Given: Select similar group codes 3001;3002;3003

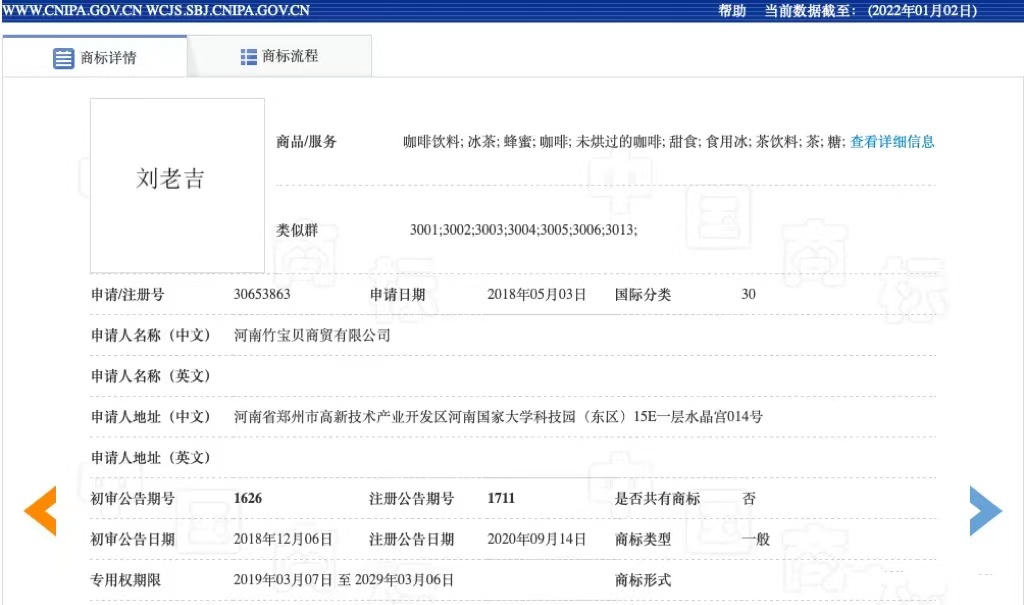Looking at the screenshot, I should click(523, 230).
